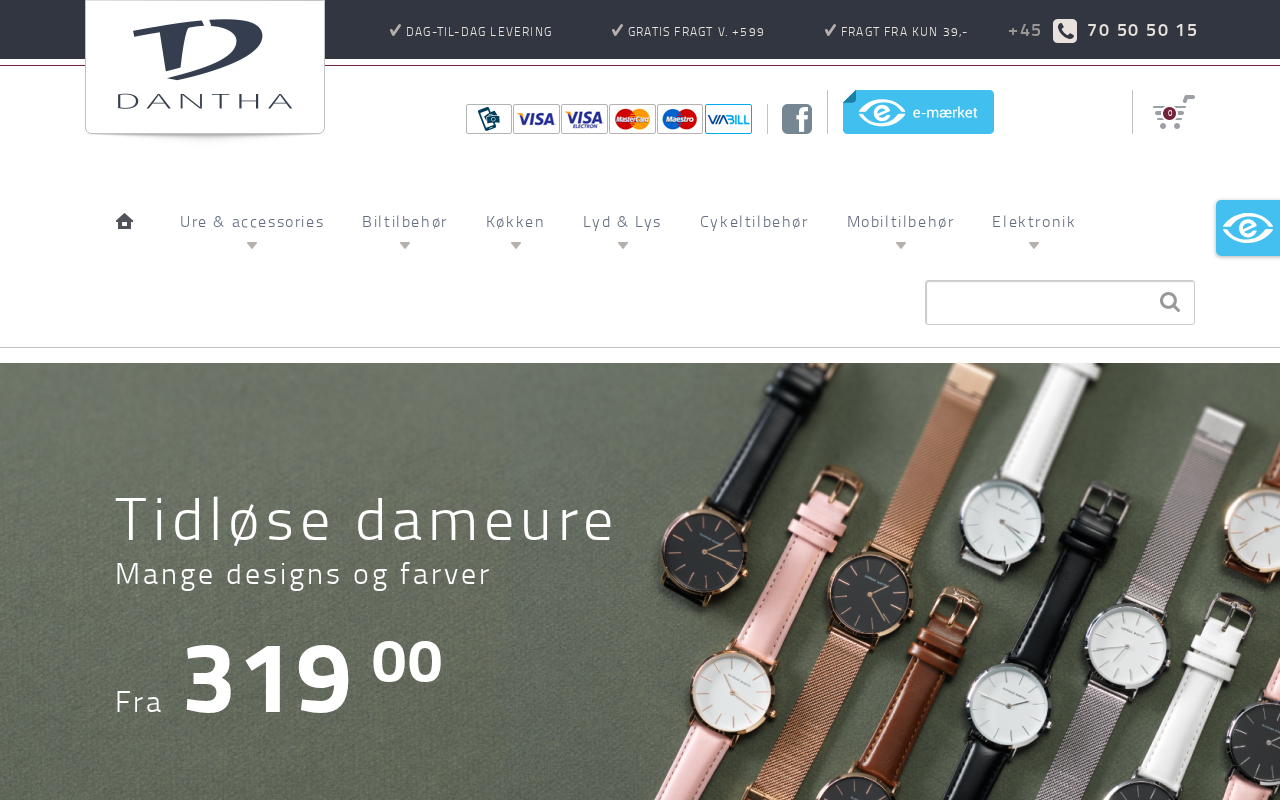Click the ViaBill payment icon
The height and width of the screenshot is (800, 1280).
tap(728, 119)
